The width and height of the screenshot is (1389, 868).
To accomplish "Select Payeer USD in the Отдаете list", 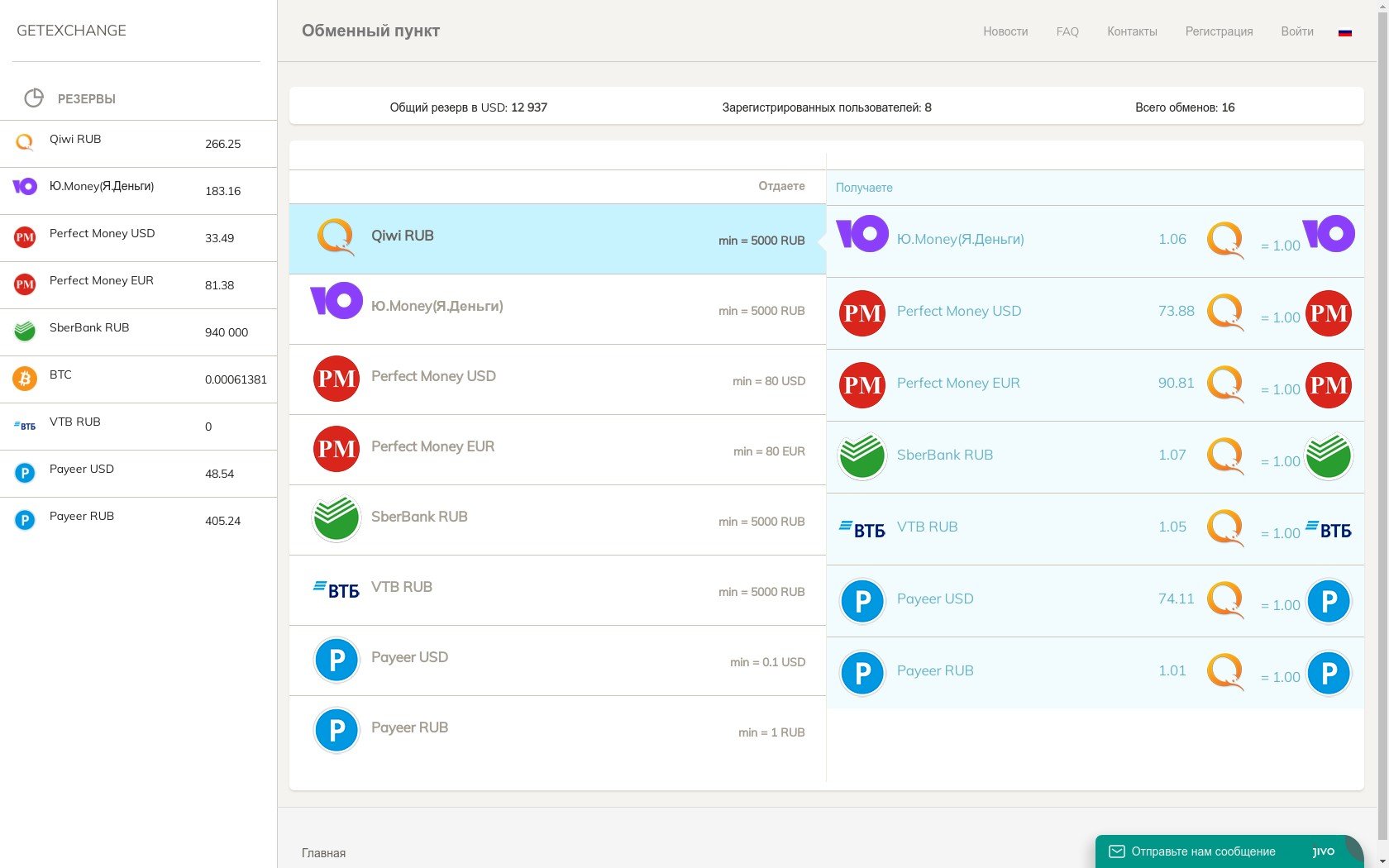I will click(x=557, y=661).
